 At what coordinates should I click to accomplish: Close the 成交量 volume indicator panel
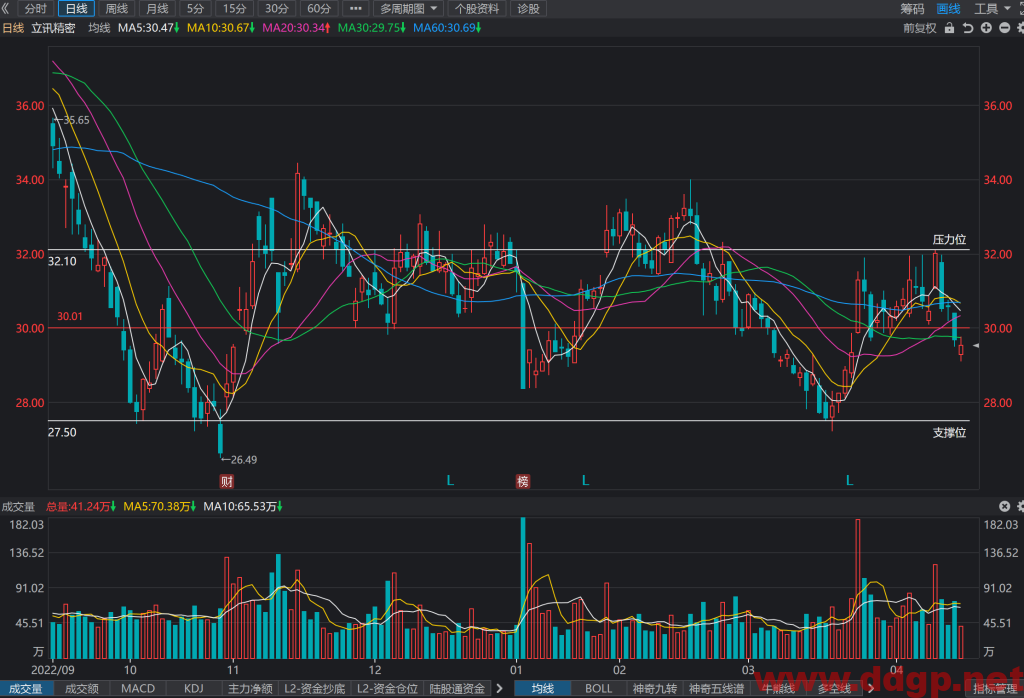pos(1004,506)
